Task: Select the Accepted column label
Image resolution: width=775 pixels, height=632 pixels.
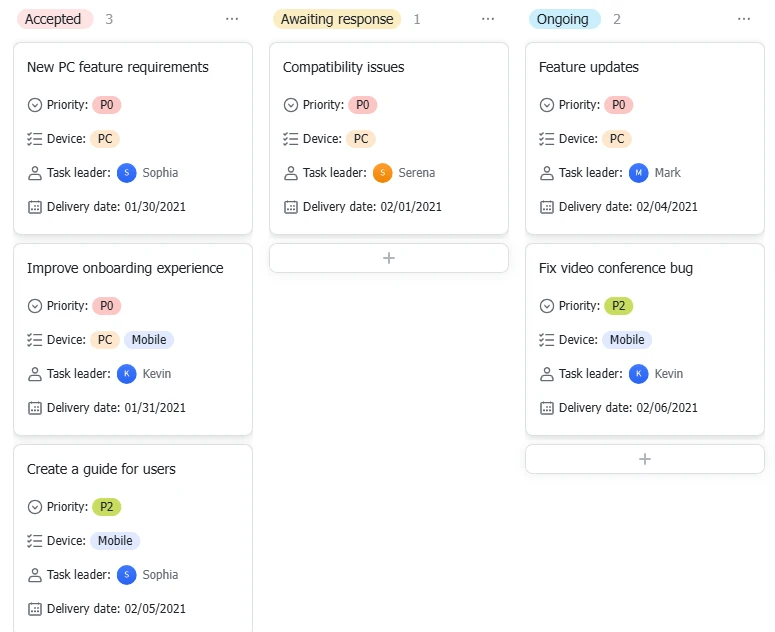Action: [x=53, y=19]
